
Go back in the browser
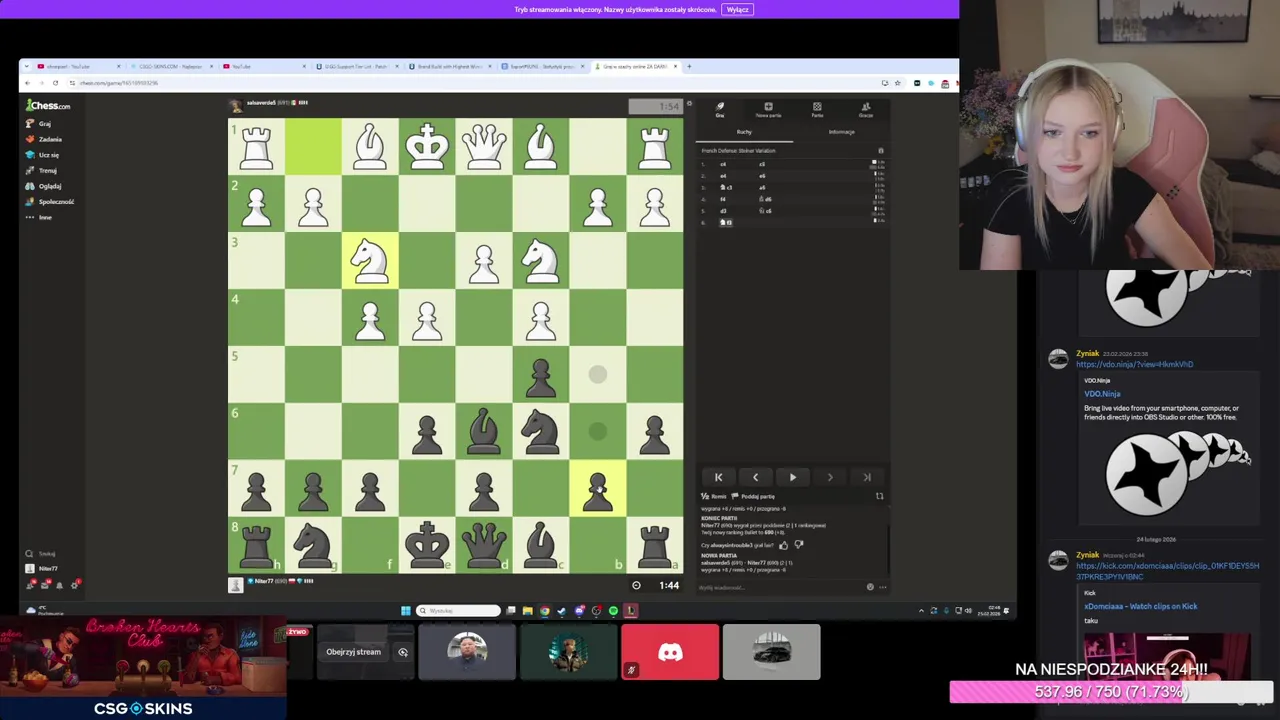(29, 83)
